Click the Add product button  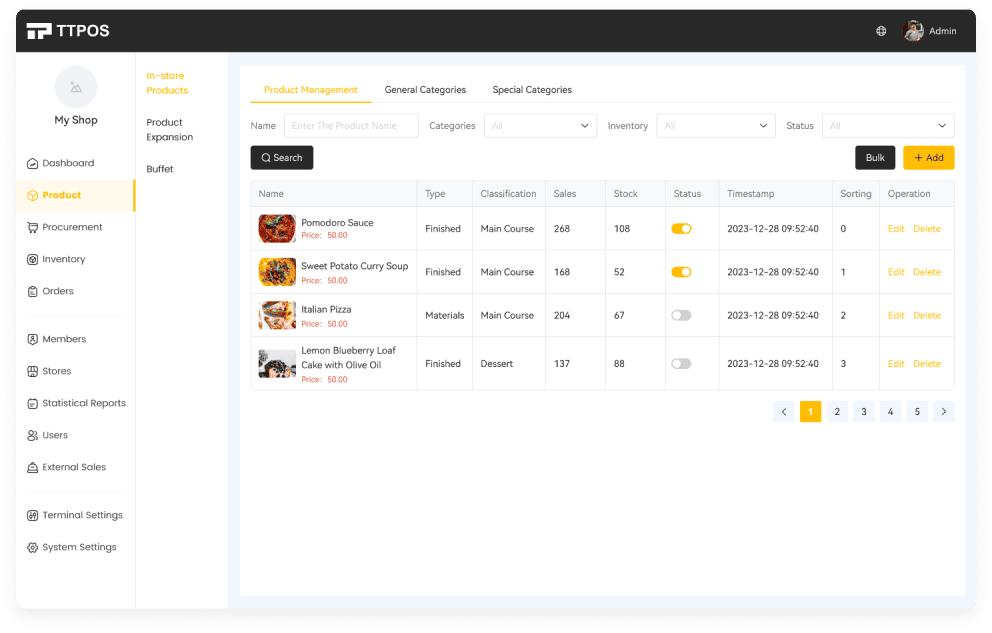tap(929, 158)
